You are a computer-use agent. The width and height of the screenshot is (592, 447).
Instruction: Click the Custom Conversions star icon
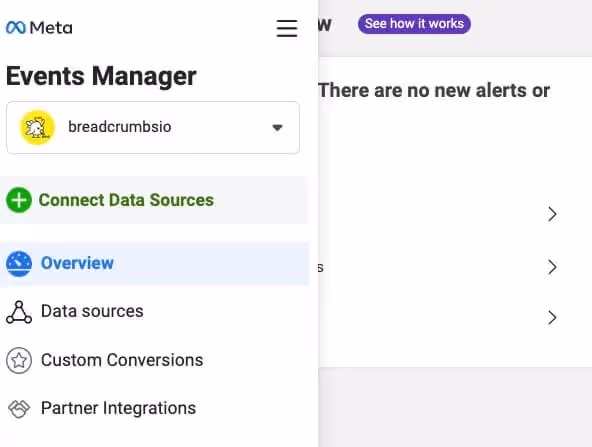(x=19, y=360)
